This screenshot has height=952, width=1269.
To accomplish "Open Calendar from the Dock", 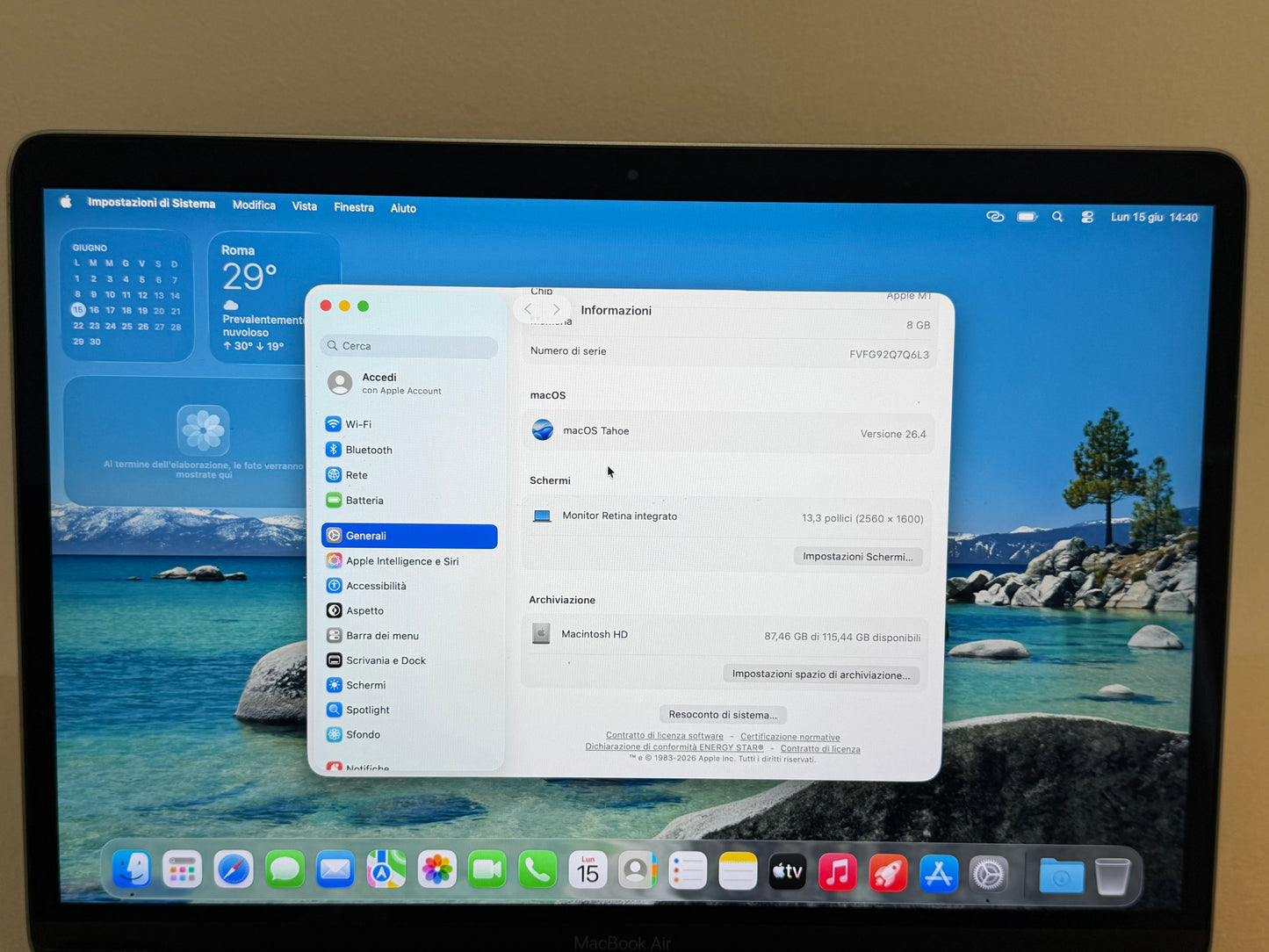I will pos(588,870).
